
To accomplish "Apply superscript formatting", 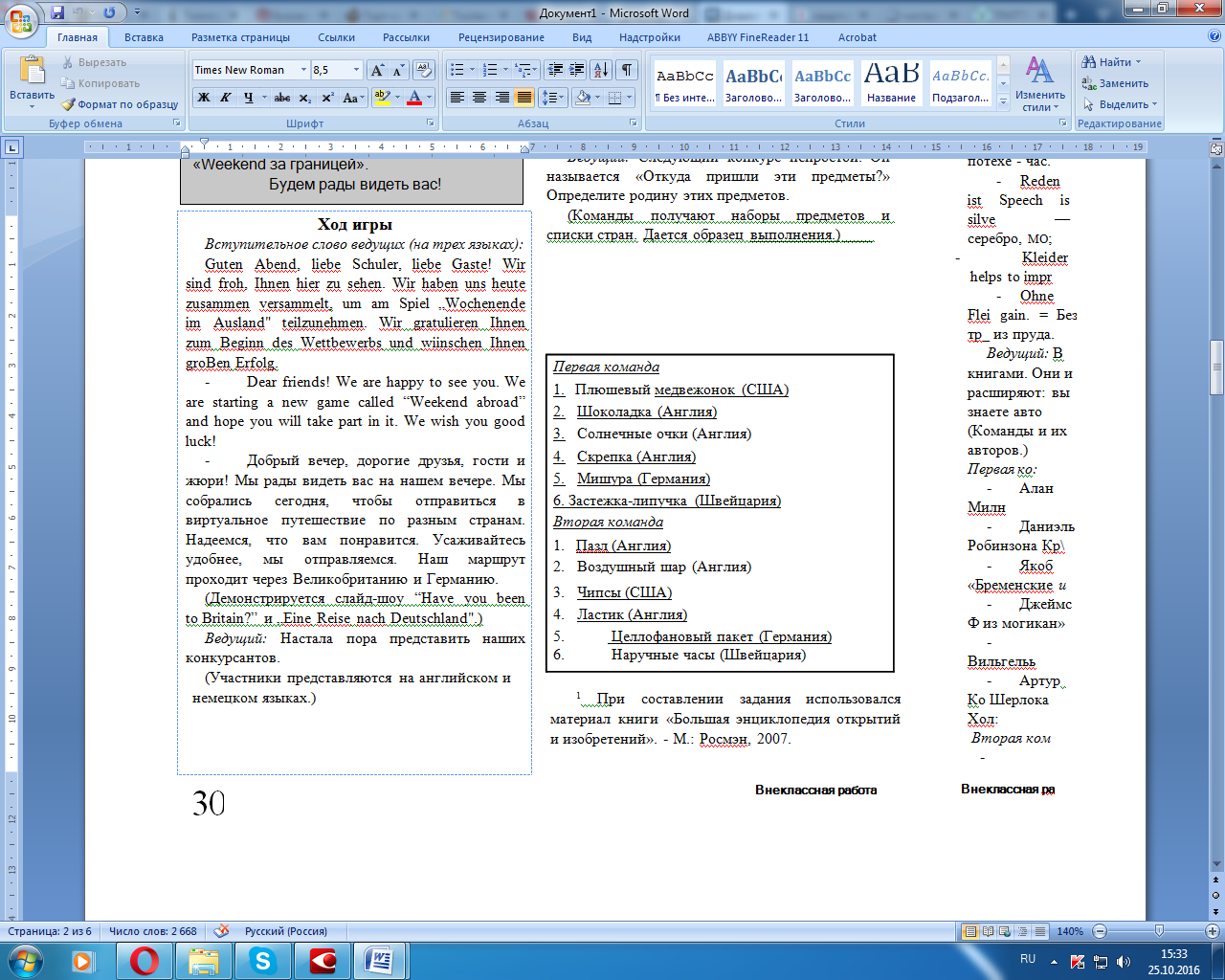I will click(x=327, y=98).
